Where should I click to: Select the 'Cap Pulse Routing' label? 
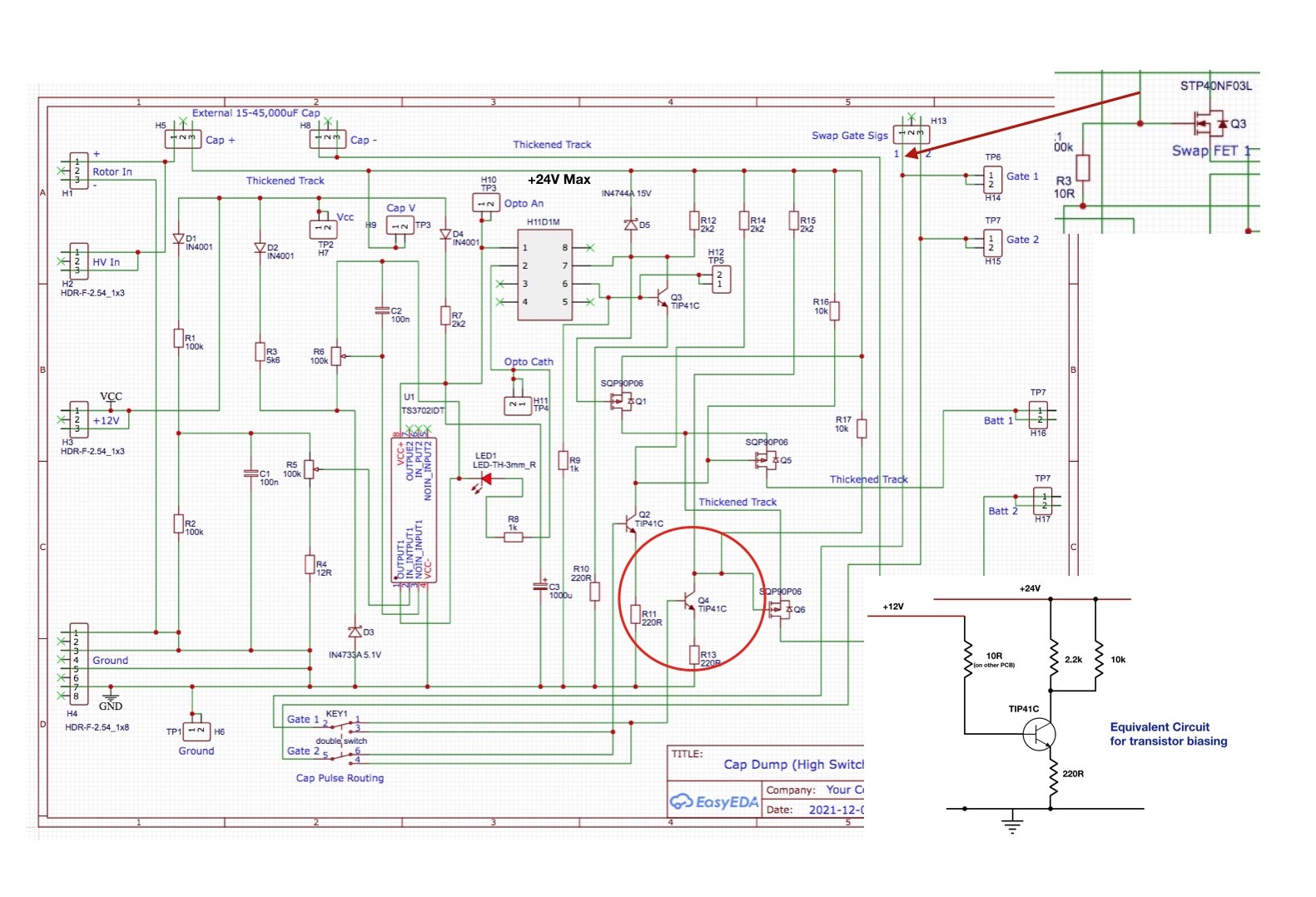(x=340, y=778)
